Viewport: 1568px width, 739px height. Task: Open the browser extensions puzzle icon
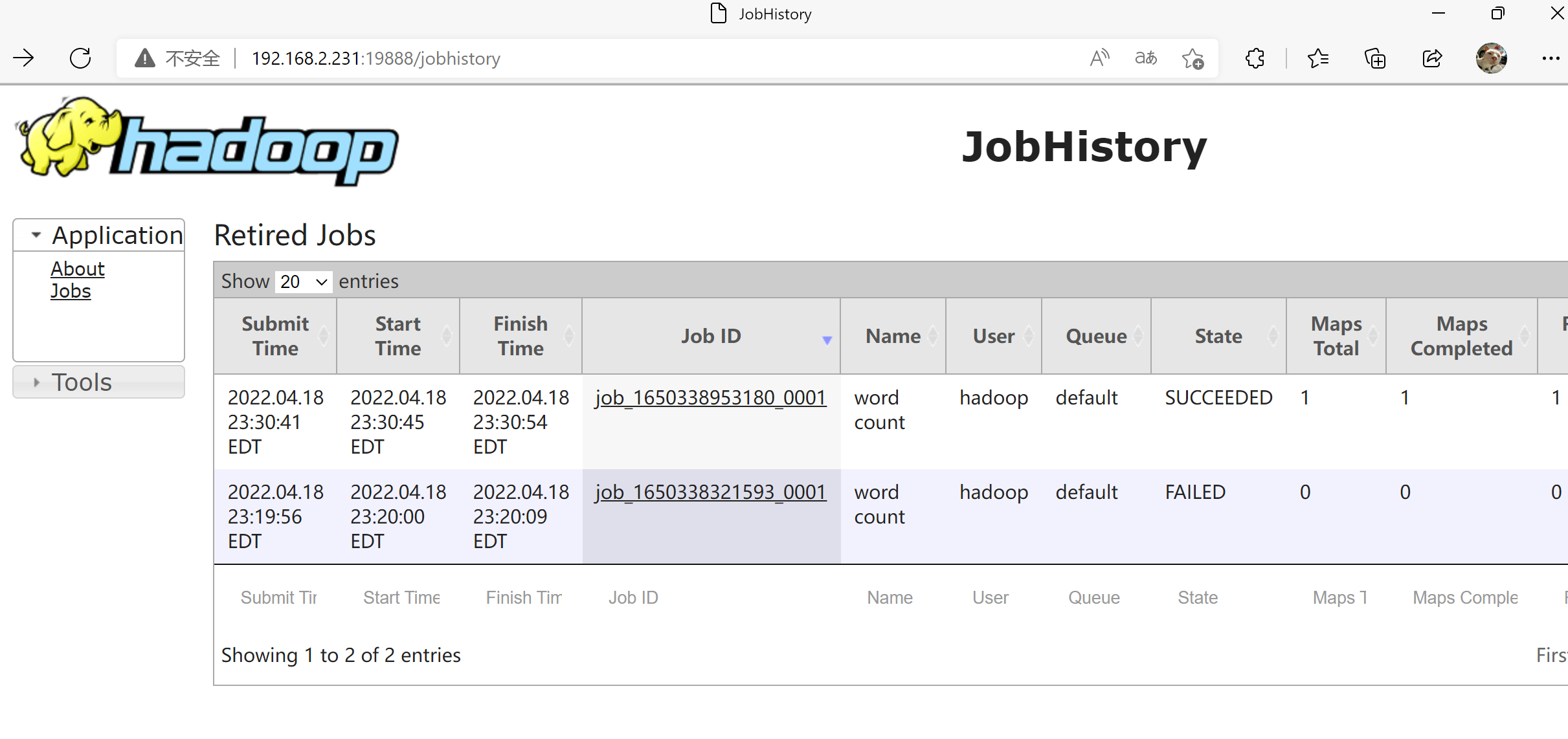pos(1255,58)
